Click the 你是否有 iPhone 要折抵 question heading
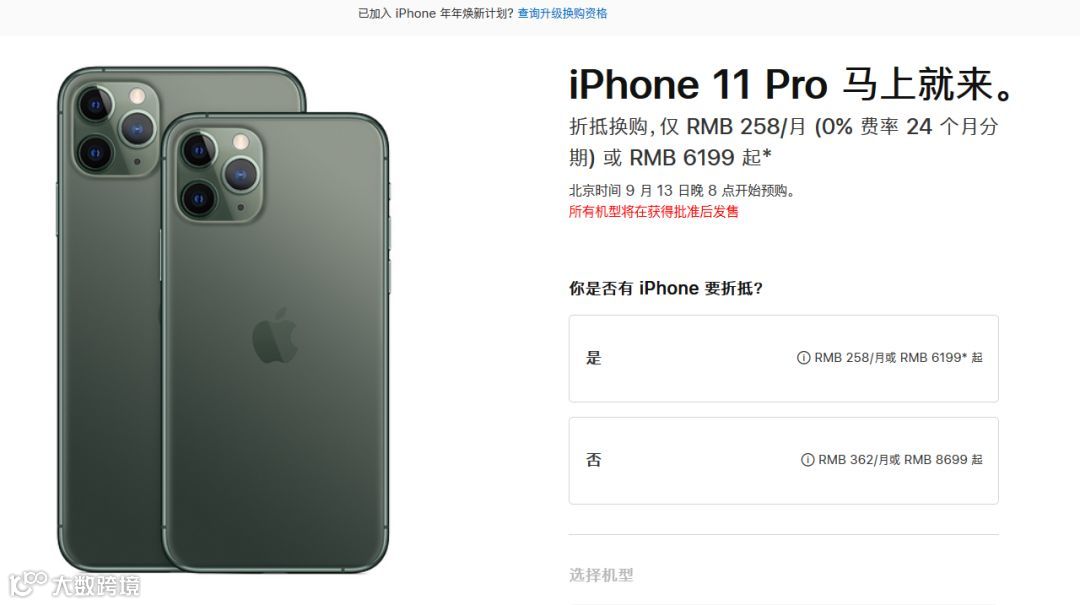 pos(665,288)
